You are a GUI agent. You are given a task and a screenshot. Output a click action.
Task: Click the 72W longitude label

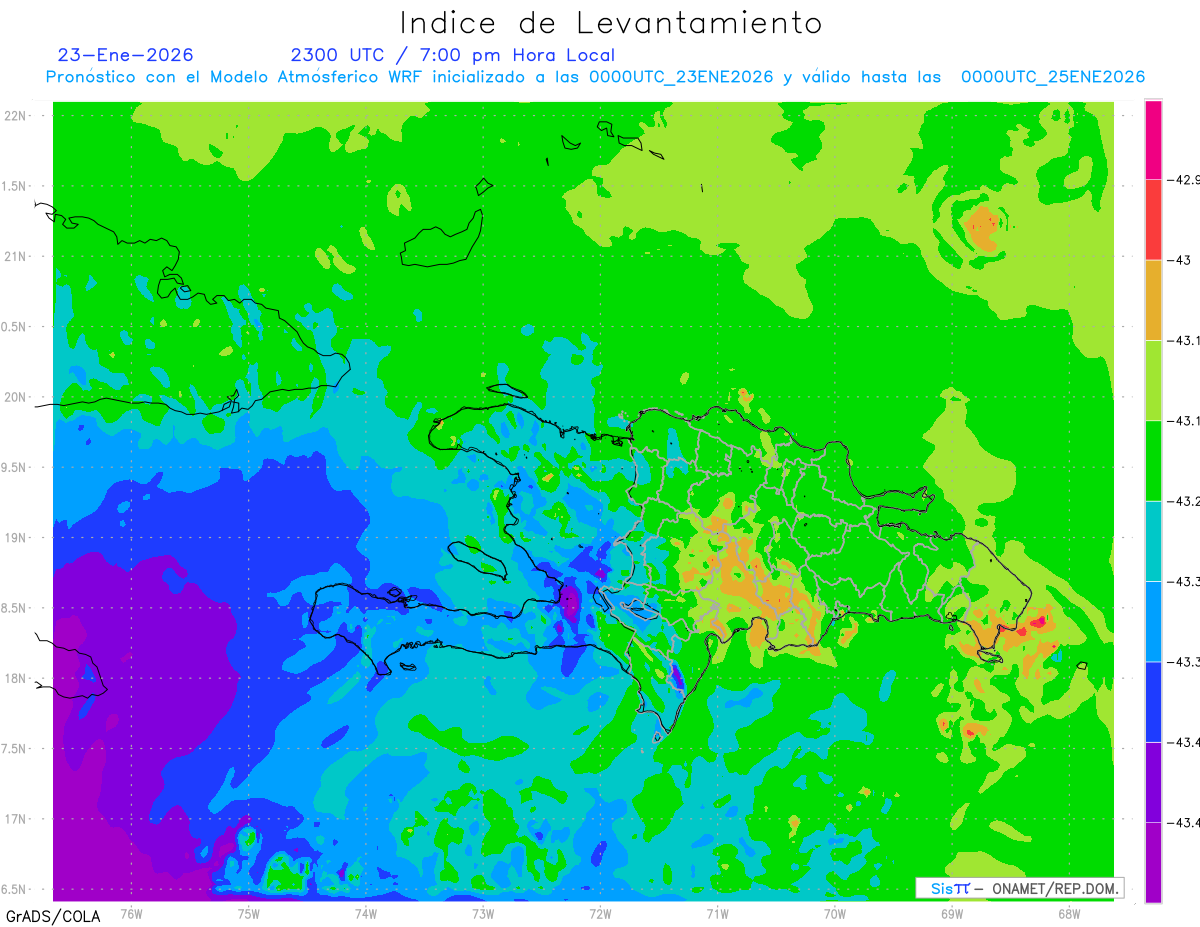(x=600, y=914)
